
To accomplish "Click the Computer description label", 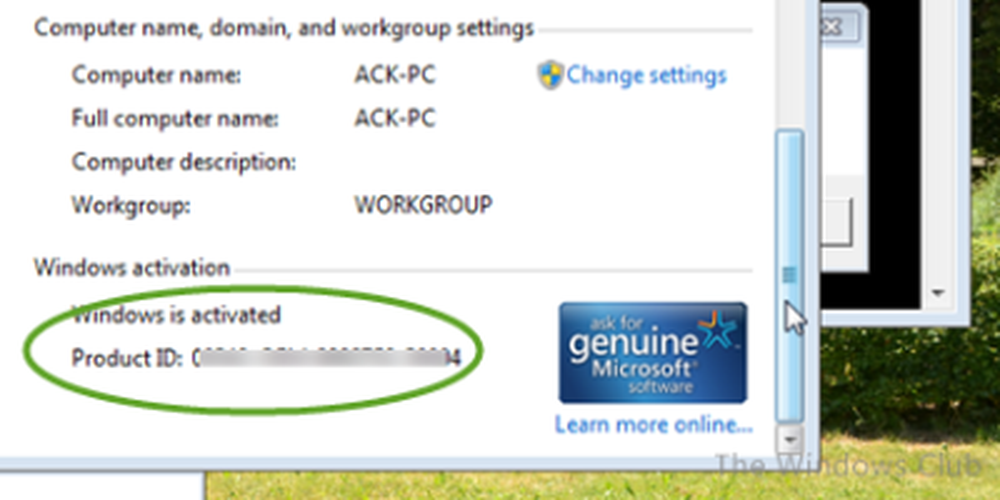I will (x=184, y=161).
